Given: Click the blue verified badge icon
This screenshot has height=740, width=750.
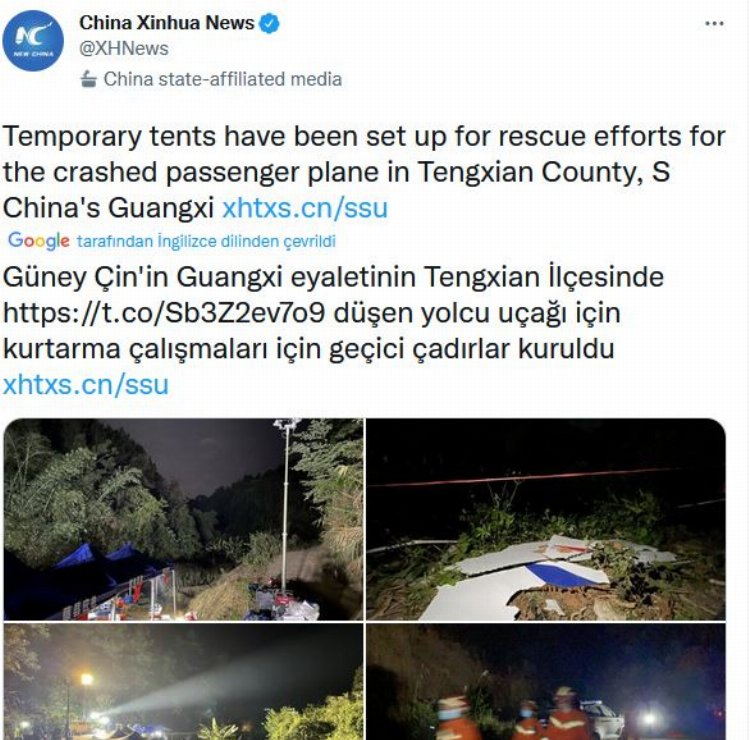Looking at the screenshot, I should 269,23.
